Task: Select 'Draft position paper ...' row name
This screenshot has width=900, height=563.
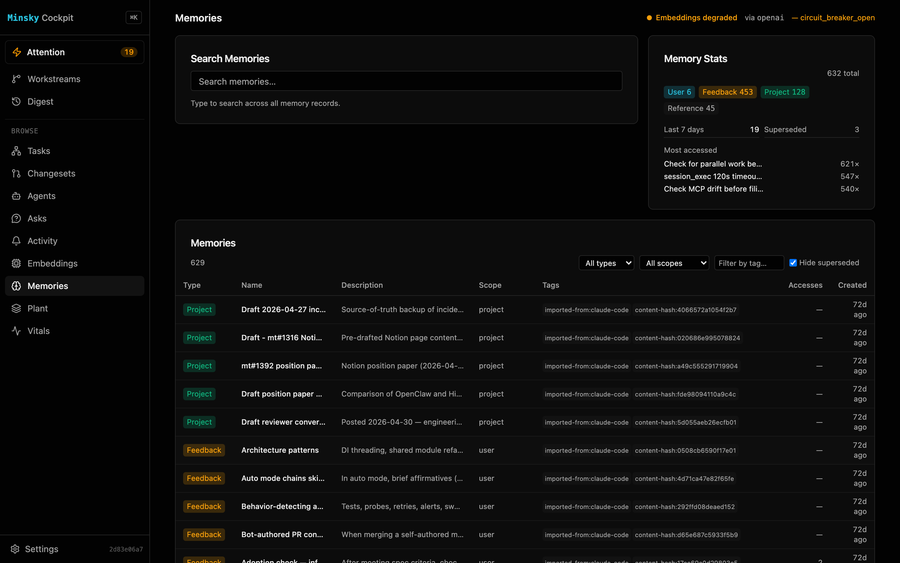Action: tap(281, 394)
